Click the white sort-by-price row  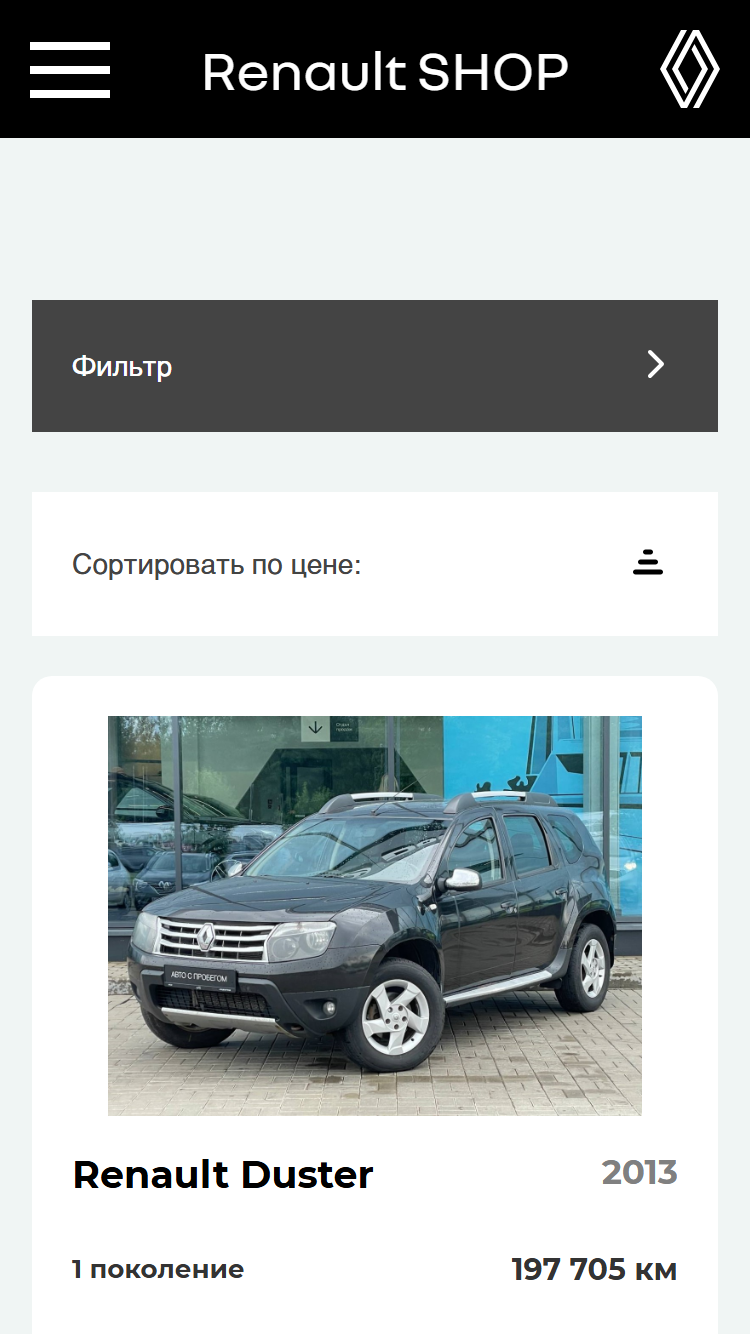tap(375, 564)
